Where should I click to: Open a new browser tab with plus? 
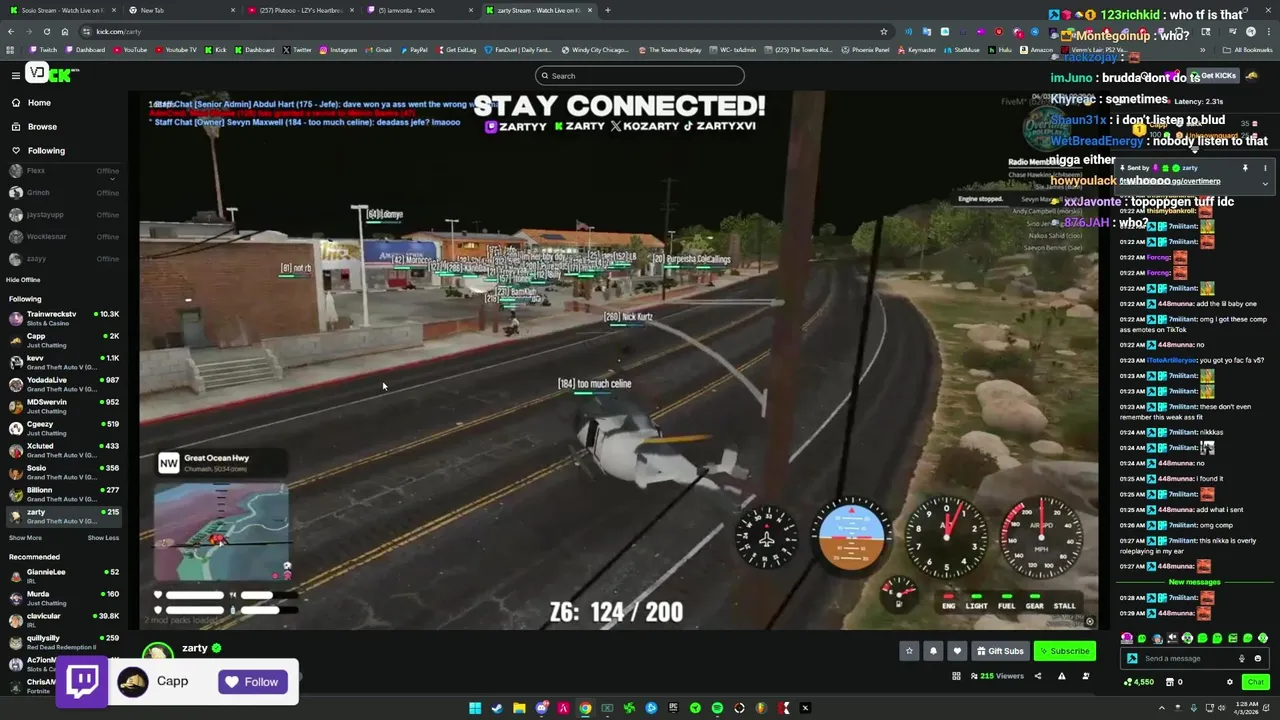(608, 10)
